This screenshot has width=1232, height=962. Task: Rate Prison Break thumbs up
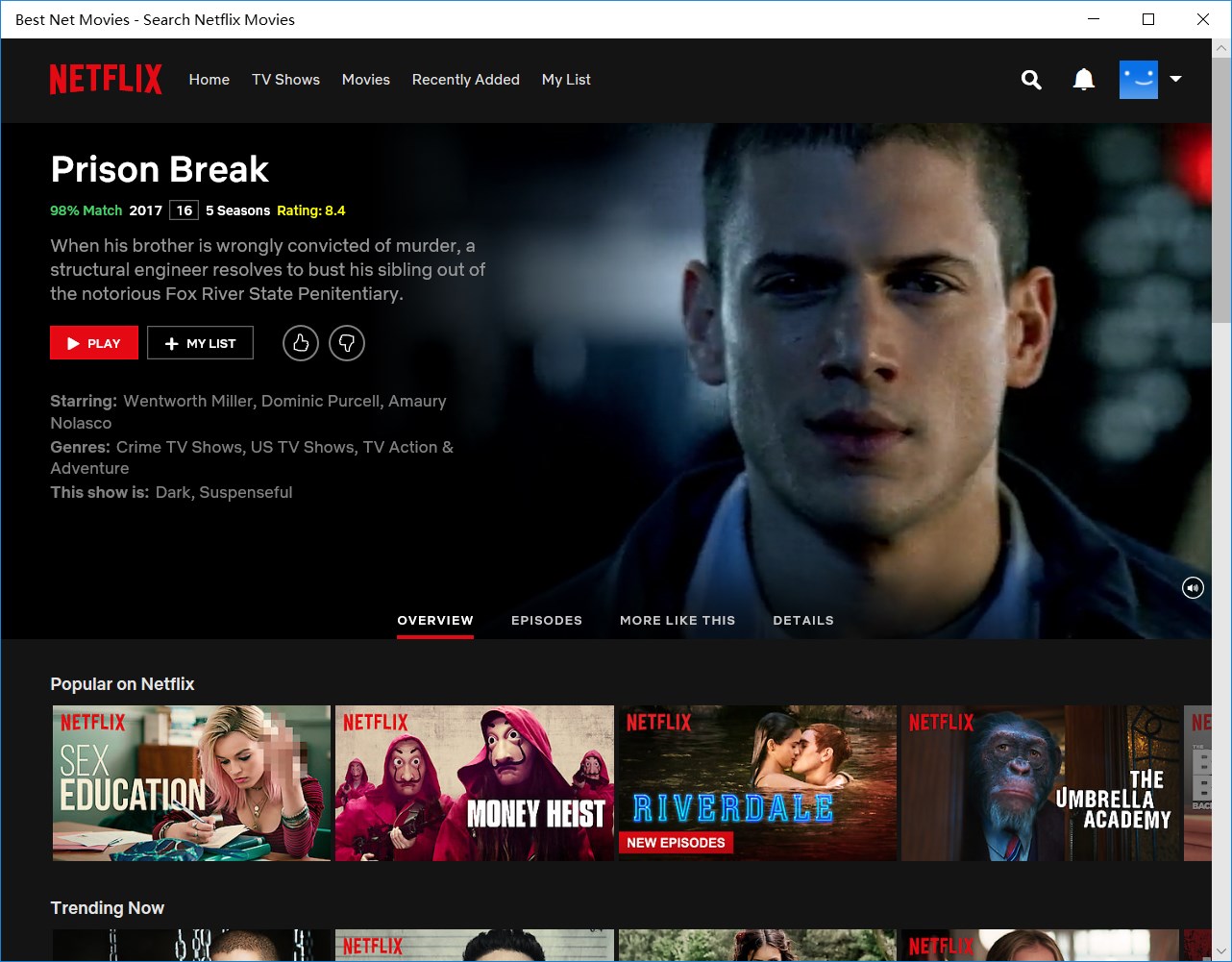coord(301,343)
